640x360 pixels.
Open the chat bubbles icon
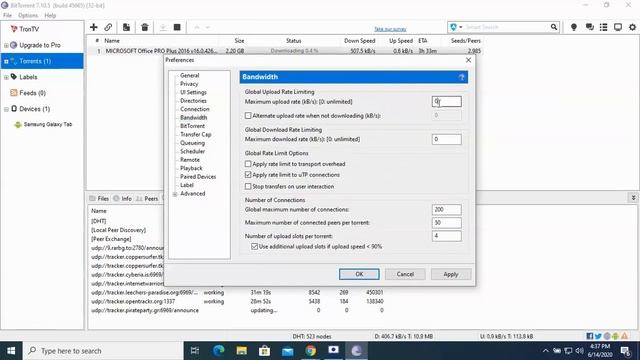click(589, 27)
